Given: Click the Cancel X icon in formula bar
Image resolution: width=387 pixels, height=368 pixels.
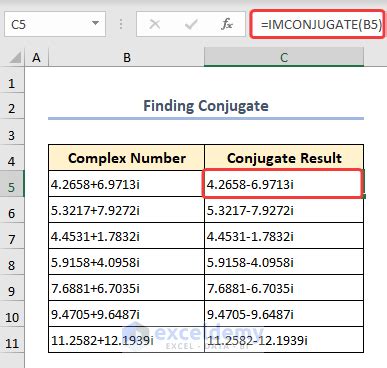Looking at the screenshot, I should (155, 24).
